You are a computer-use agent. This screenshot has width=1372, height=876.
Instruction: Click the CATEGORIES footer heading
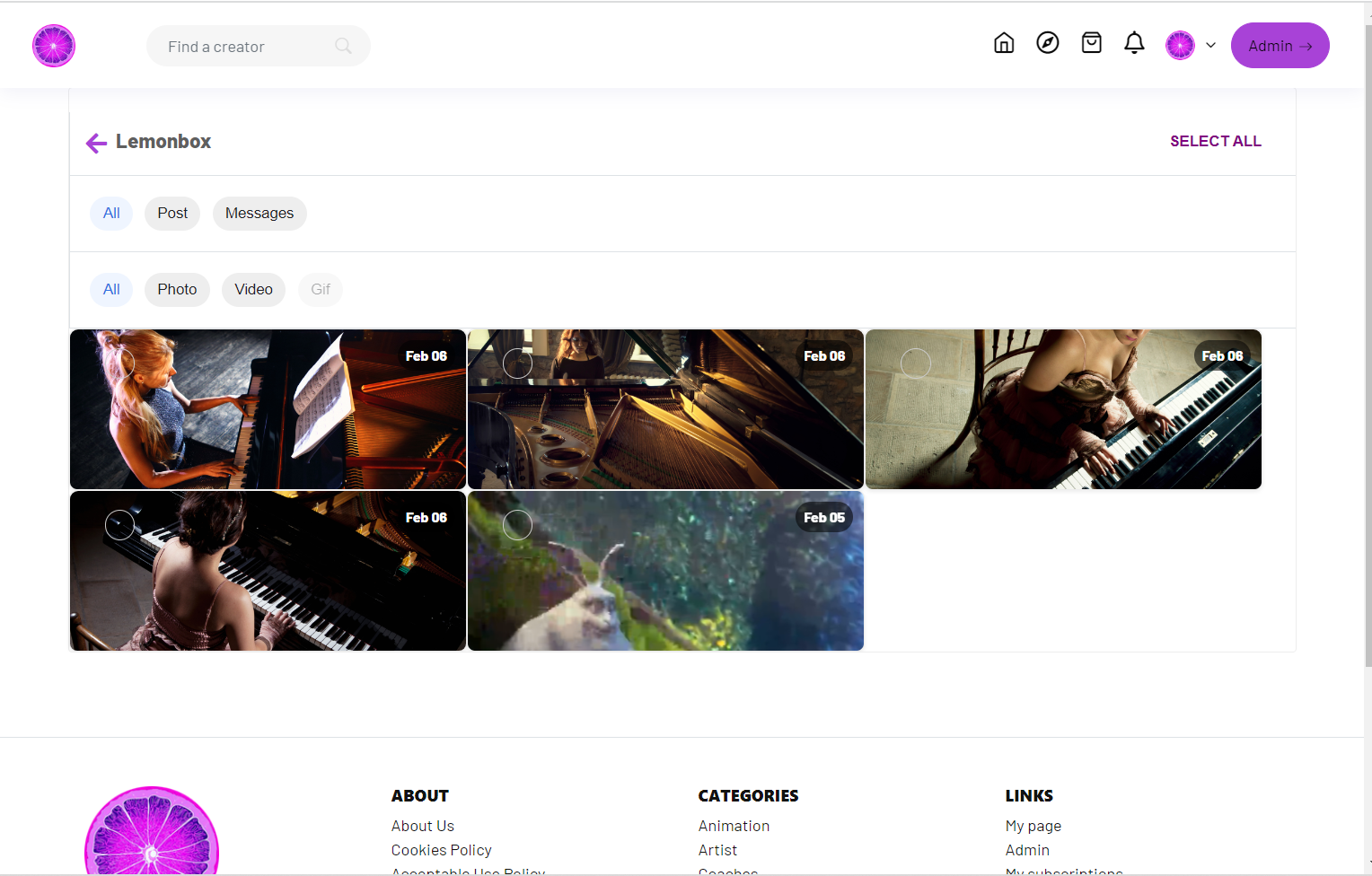pyautogui.click(x=748, y=796)
